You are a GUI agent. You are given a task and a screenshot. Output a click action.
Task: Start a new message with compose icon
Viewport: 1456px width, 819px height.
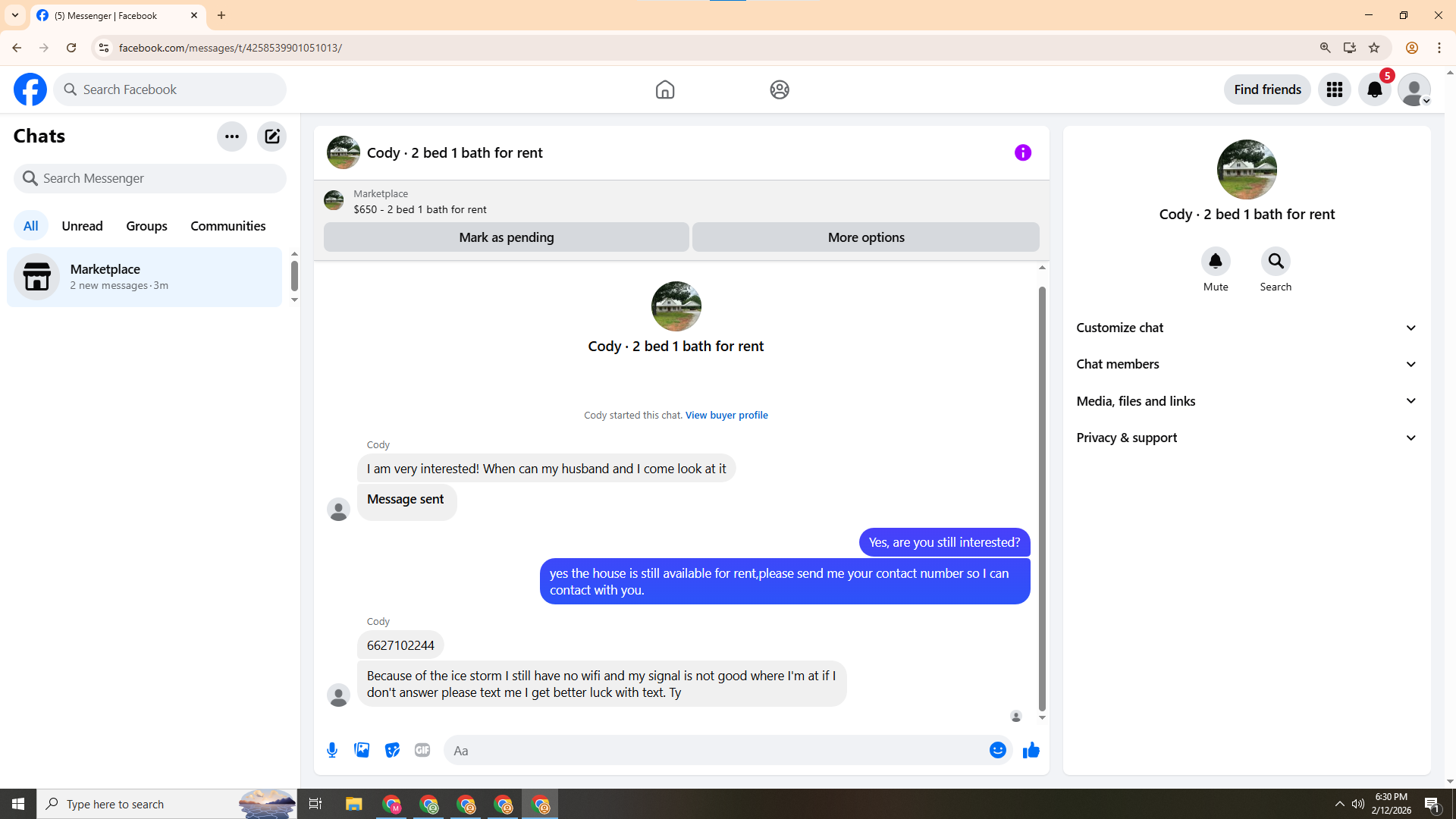click(271, 136)
